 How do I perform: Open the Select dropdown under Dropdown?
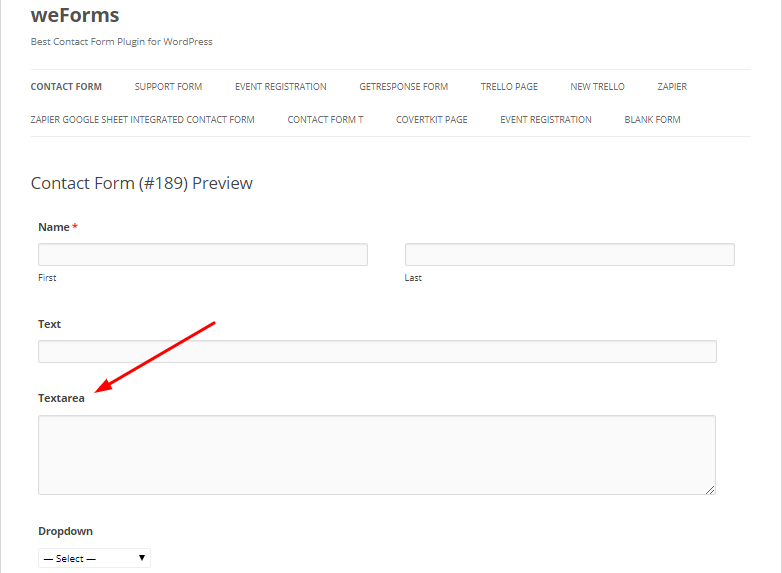point(94,558)
